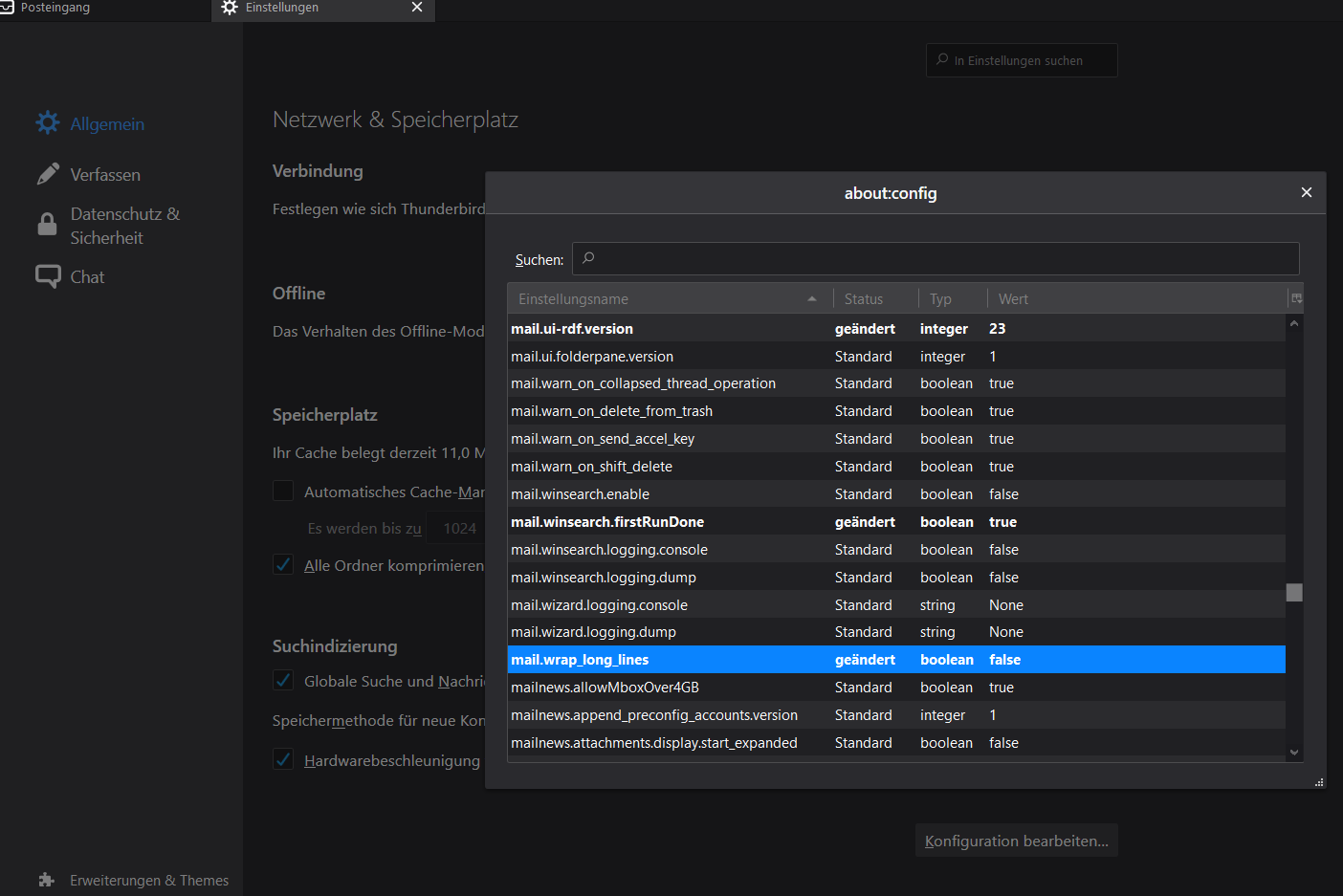The image size is (1343, 896).
Task: Click Konfiguration bearbeiten button
Action: [1016, 841]
